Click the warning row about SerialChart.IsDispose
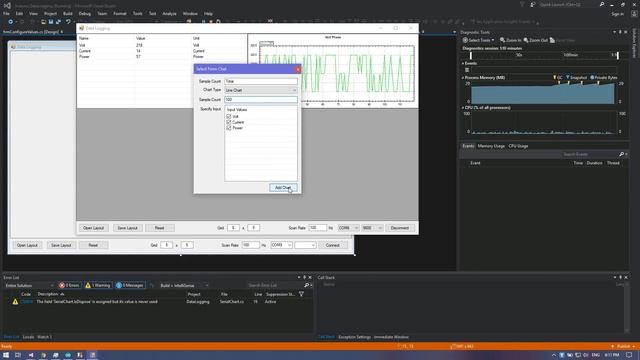The image size is (640, 360). pos(158,302)
